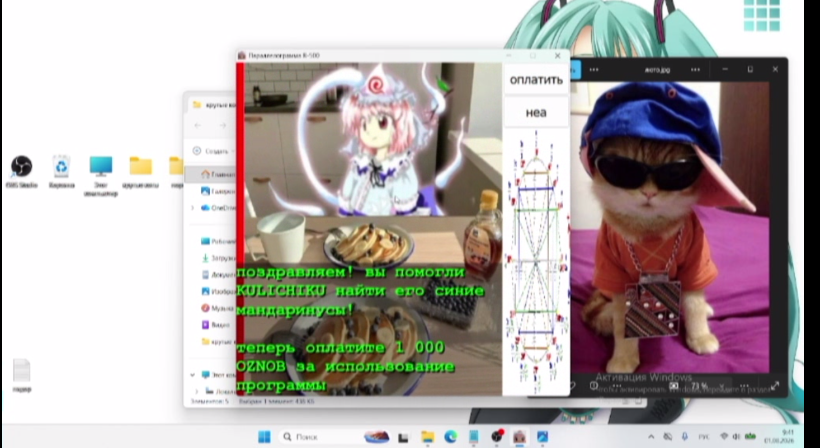
Task: Open File Explorer from the taskbar
Action: tap(427, 437)
